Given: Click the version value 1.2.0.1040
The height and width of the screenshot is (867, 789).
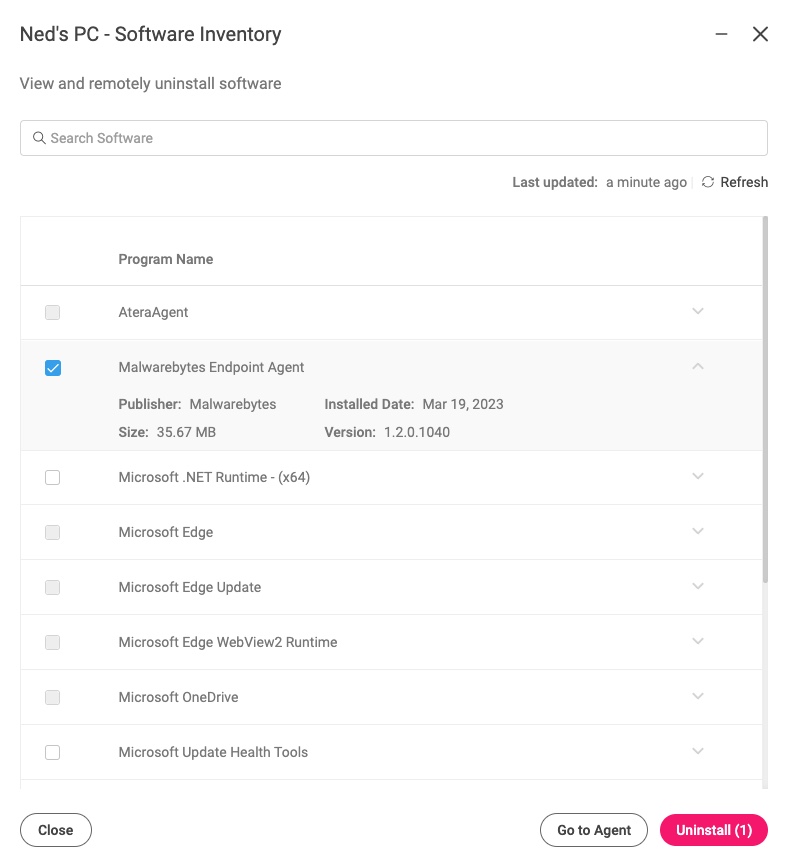Looking at the screenshot, I should (417, 432).
